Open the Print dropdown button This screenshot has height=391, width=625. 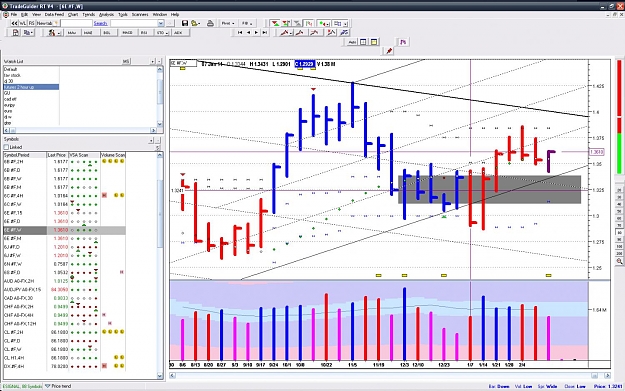[x=228, y=23]
